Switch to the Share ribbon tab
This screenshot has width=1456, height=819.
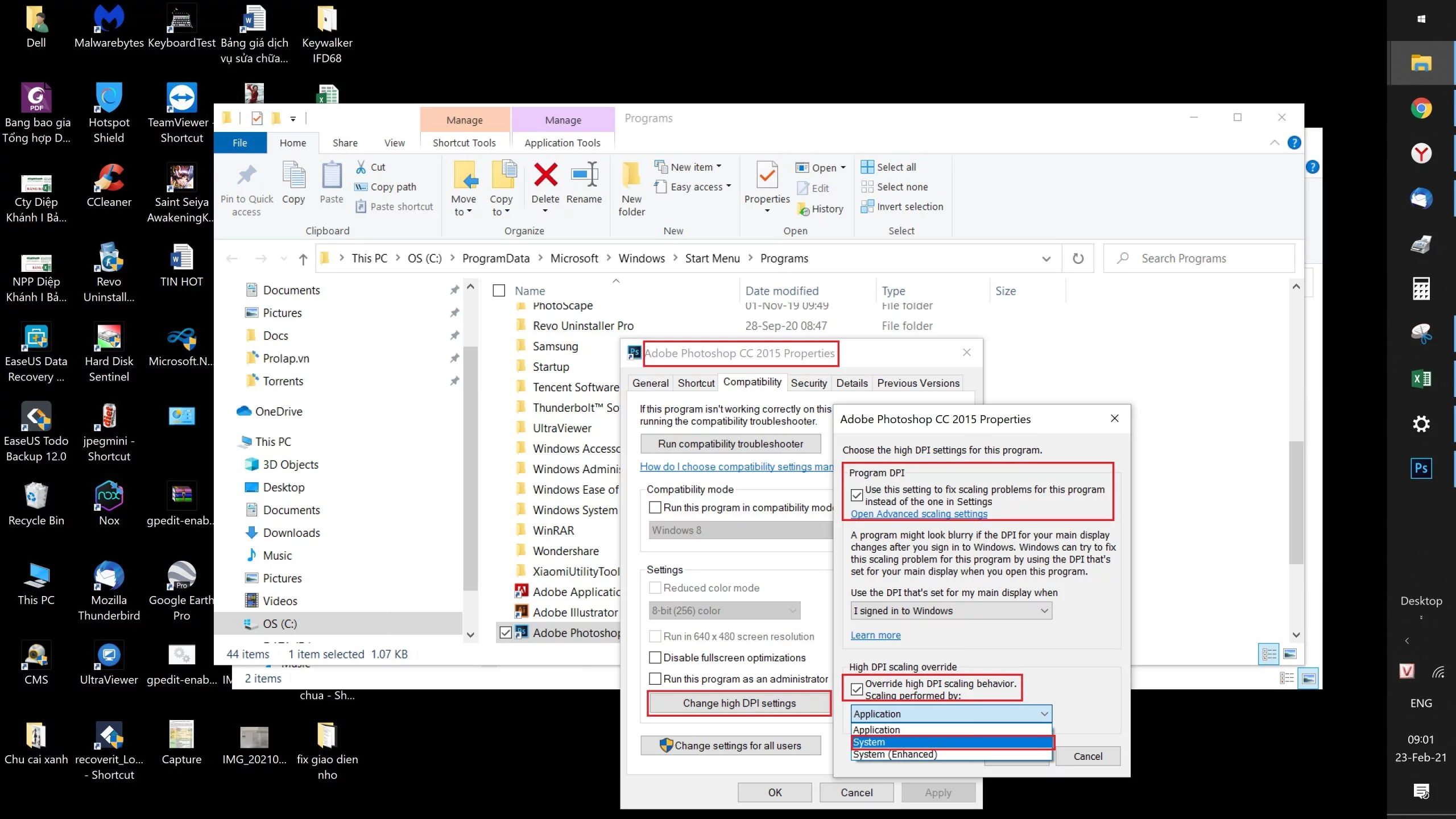[x=345, y=143]
